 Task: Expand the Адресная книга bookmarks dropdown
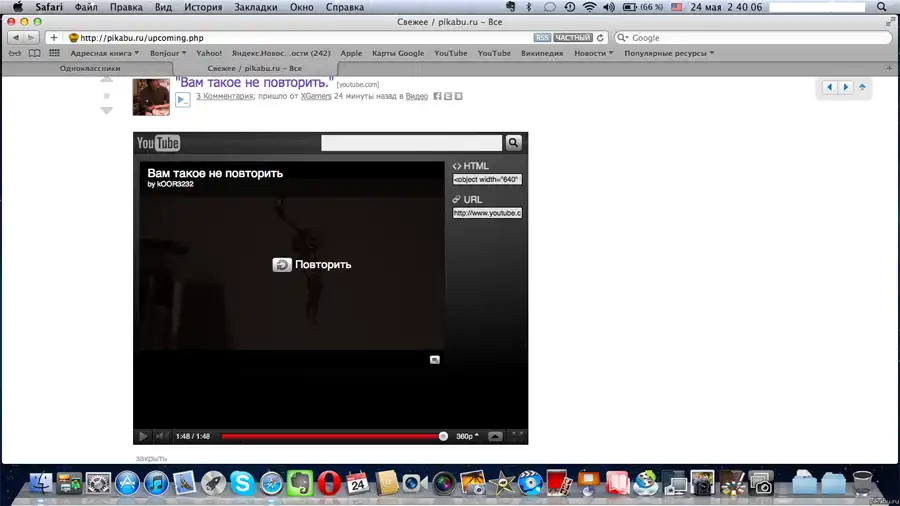(x=105, y=53)
